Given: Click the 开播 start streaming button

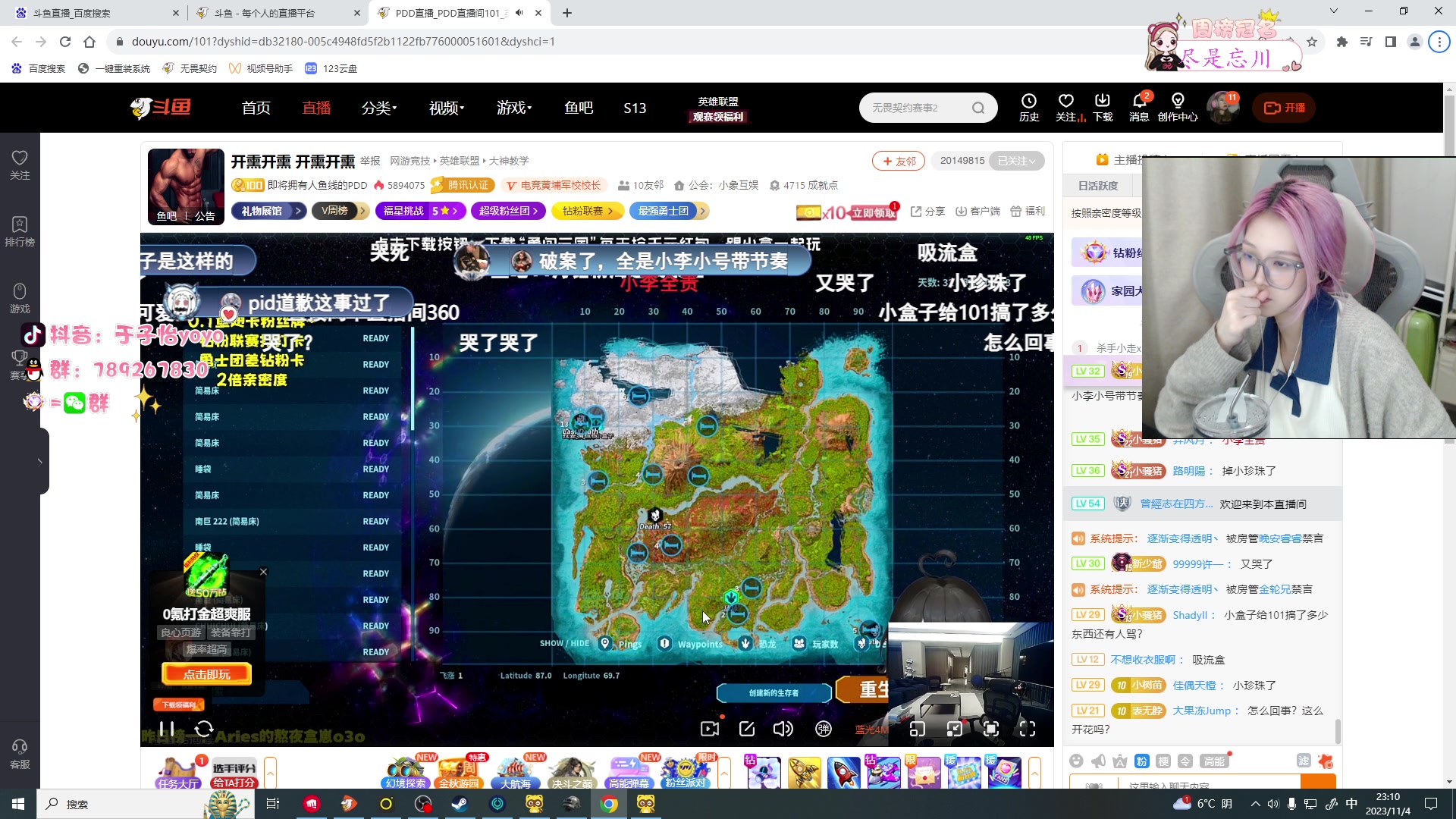Looking at the screenshot, I should click(1284, 108).
